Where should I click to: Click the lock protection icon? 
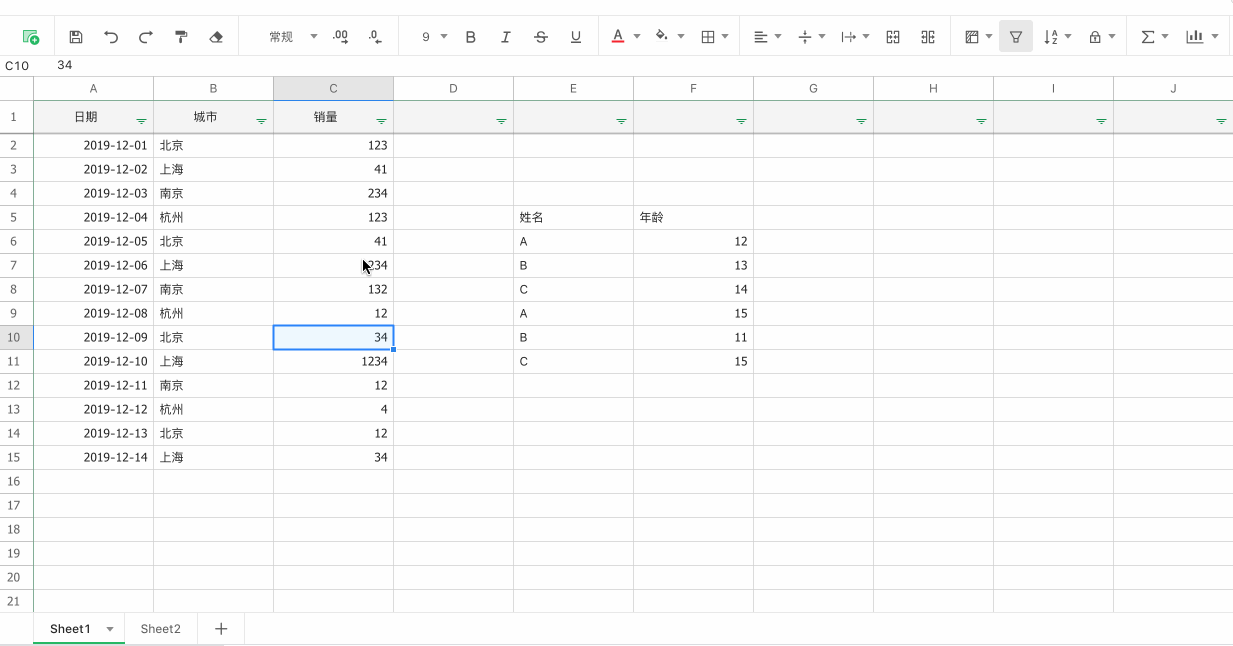[1095, 37]
